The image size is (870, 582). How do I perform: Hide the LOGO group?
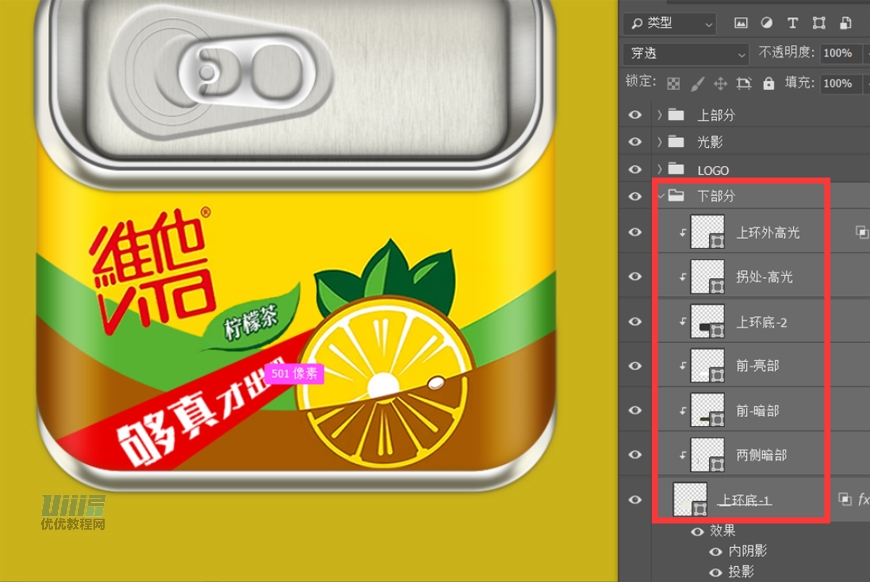tap(635, 169)
